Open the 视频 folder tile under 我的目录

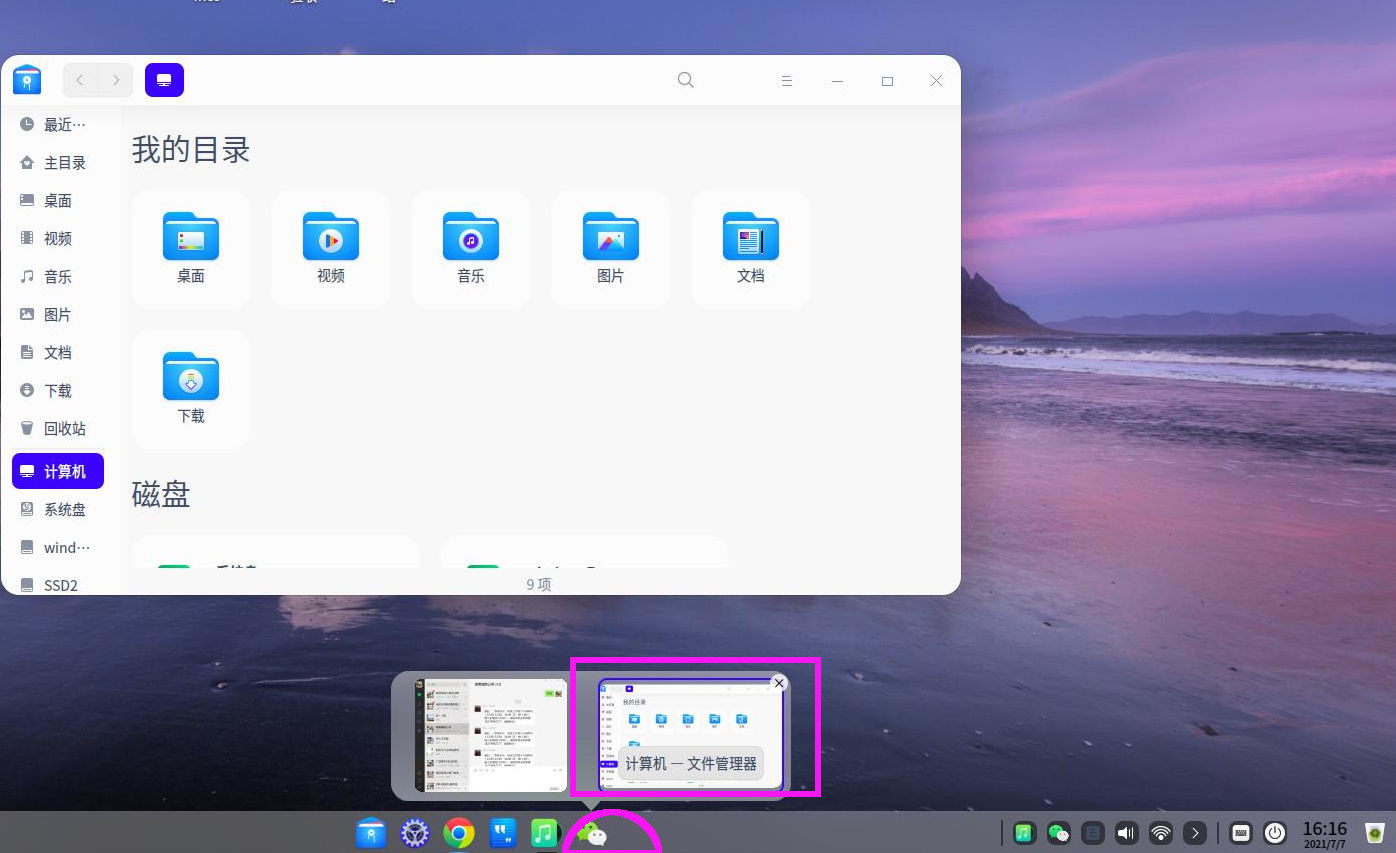[331, 249]
